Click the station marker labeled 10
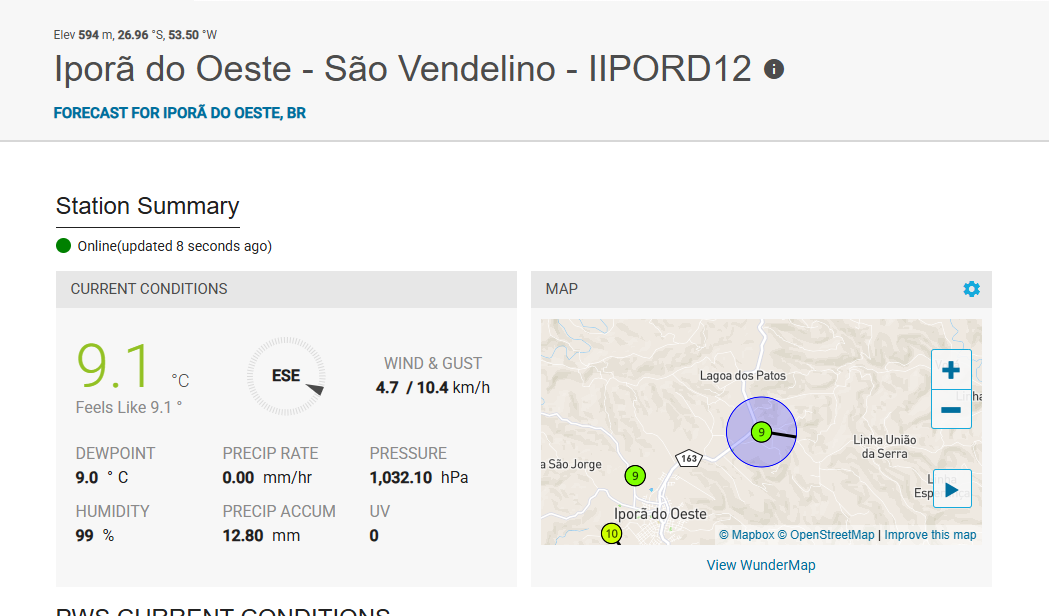 [x=612, y=534]
